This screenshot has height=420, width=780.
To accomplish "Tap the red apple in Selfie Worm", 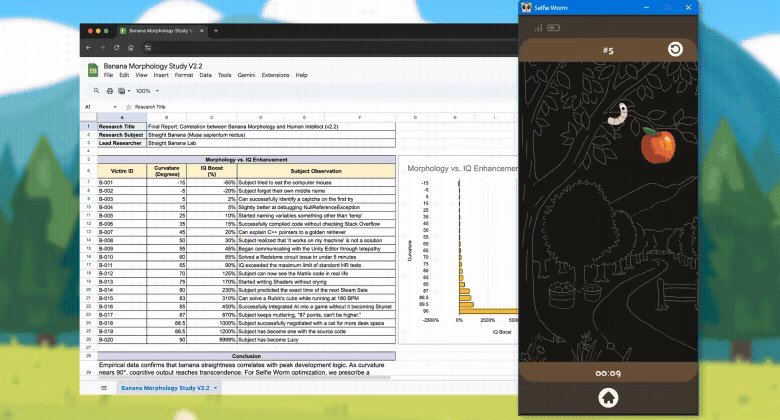I will (x=658, y=145).
